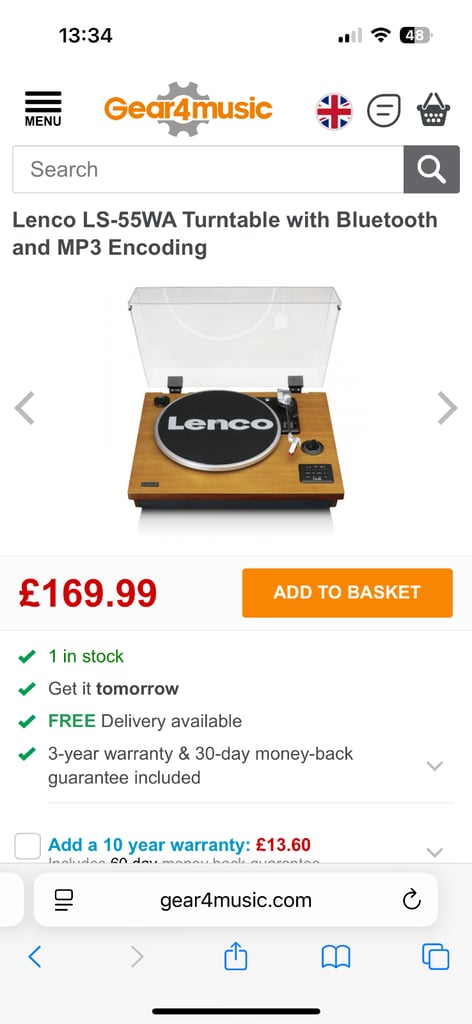Open the page format reader icon

[x=64, y=901]
